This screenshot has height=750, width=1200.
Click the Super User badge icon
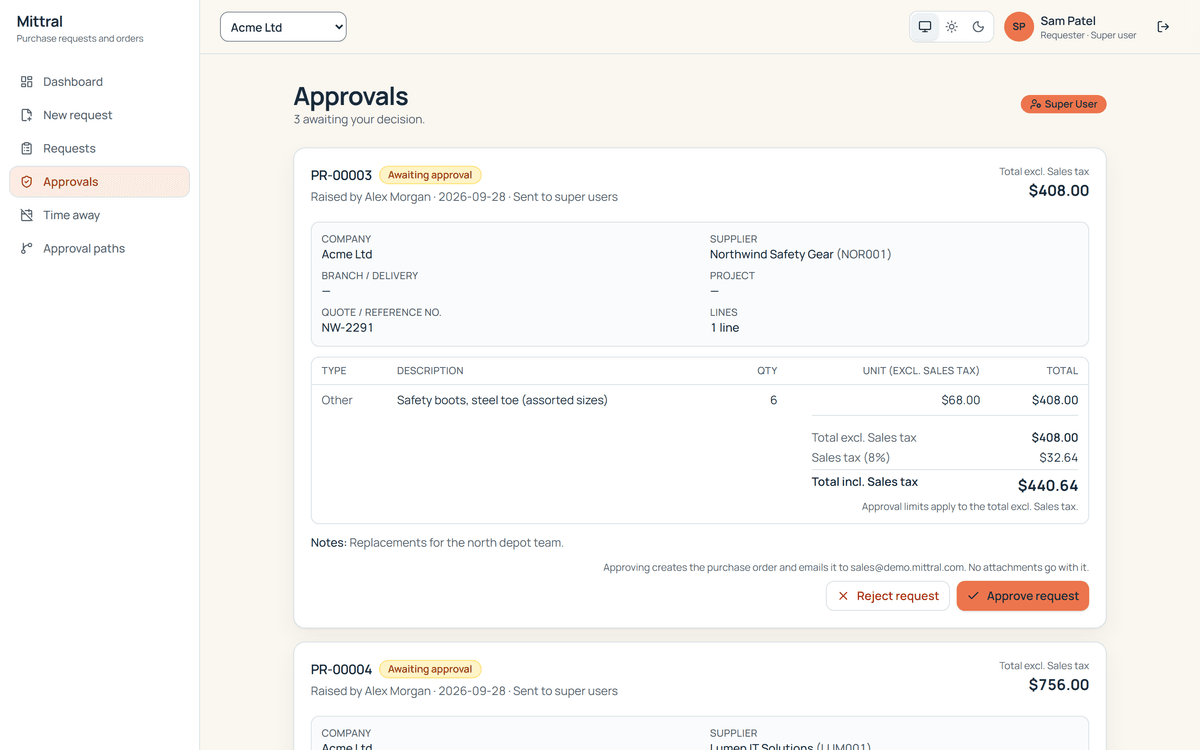pos(1036,104)
